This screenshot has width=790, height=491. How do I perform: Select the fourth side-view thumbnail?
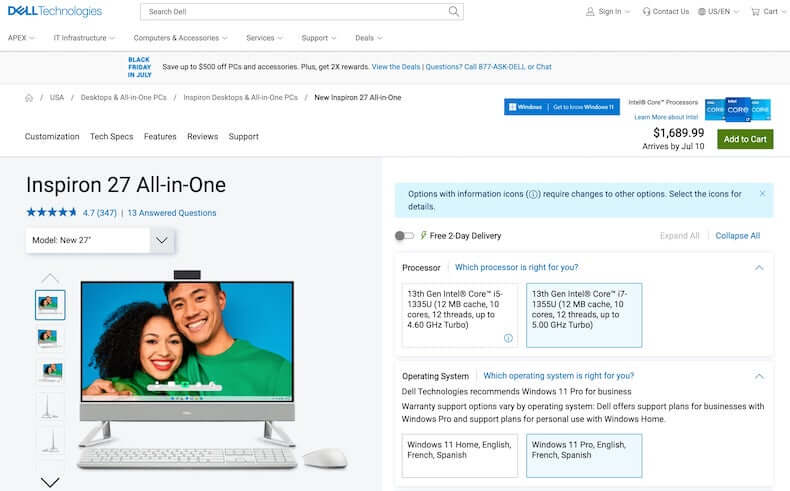click(50, 405)
